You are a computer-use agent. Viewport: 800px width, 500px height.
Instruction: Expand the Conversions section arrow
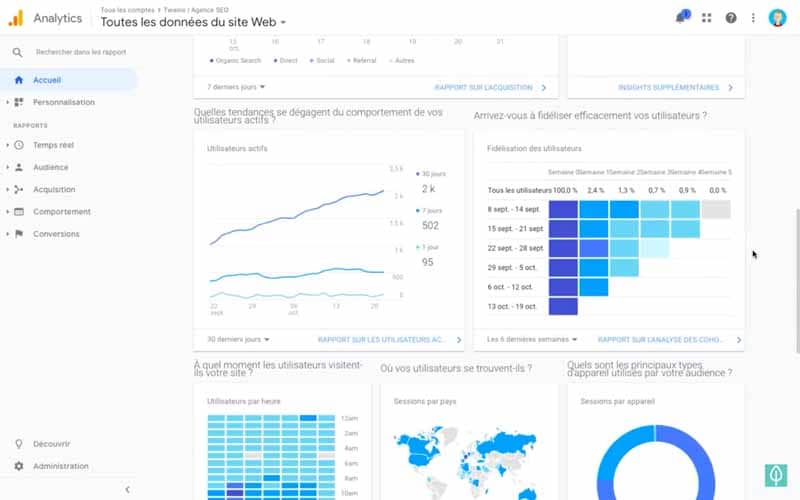point(7,234)
